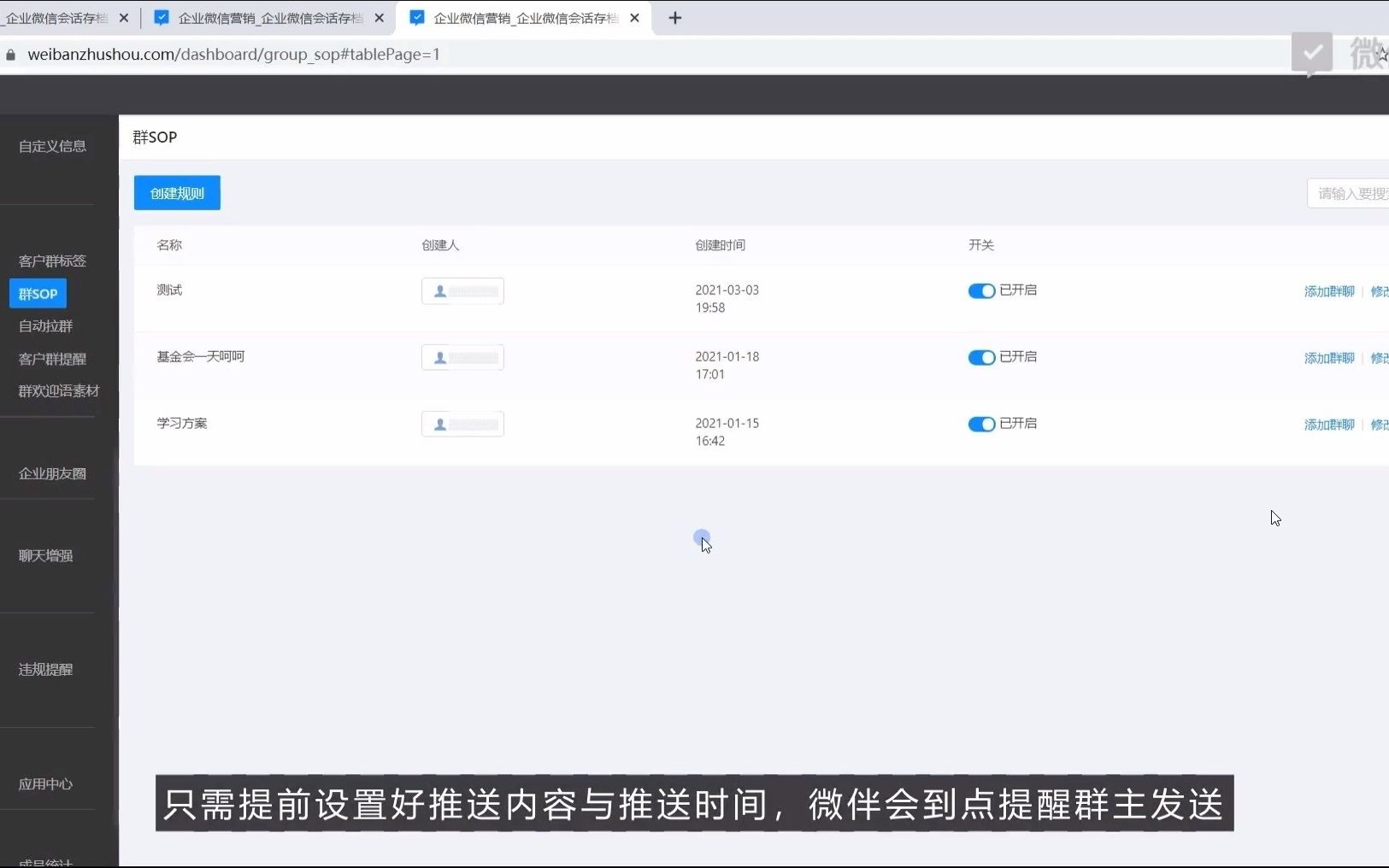Image resolution: width=1389 pixels, height=868 pixels.
Task: Click the rule name 学习方案
Action: [x=181, y=423]
